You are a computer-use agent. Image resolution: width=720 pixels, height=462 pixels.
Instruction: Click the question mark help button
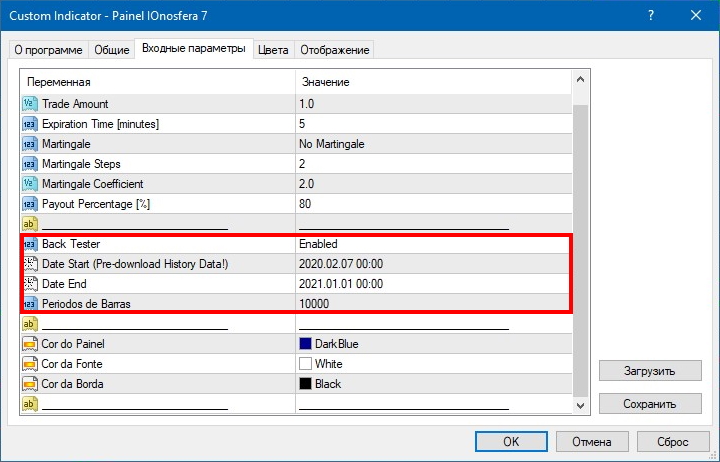click(652, 16)
